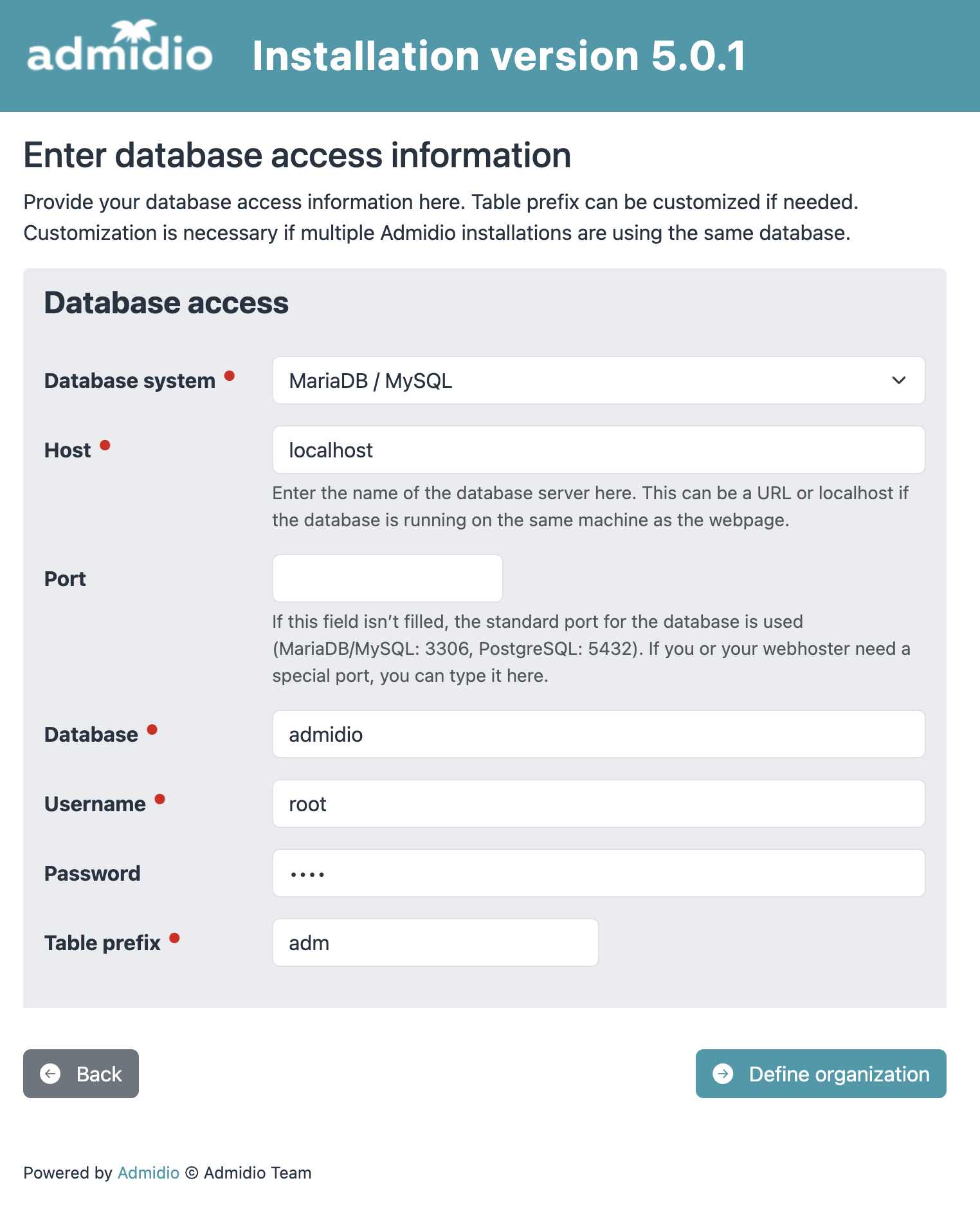Click the host help text about database server
The width and height of the screenshot is (980, 1212).
(590, 506)
